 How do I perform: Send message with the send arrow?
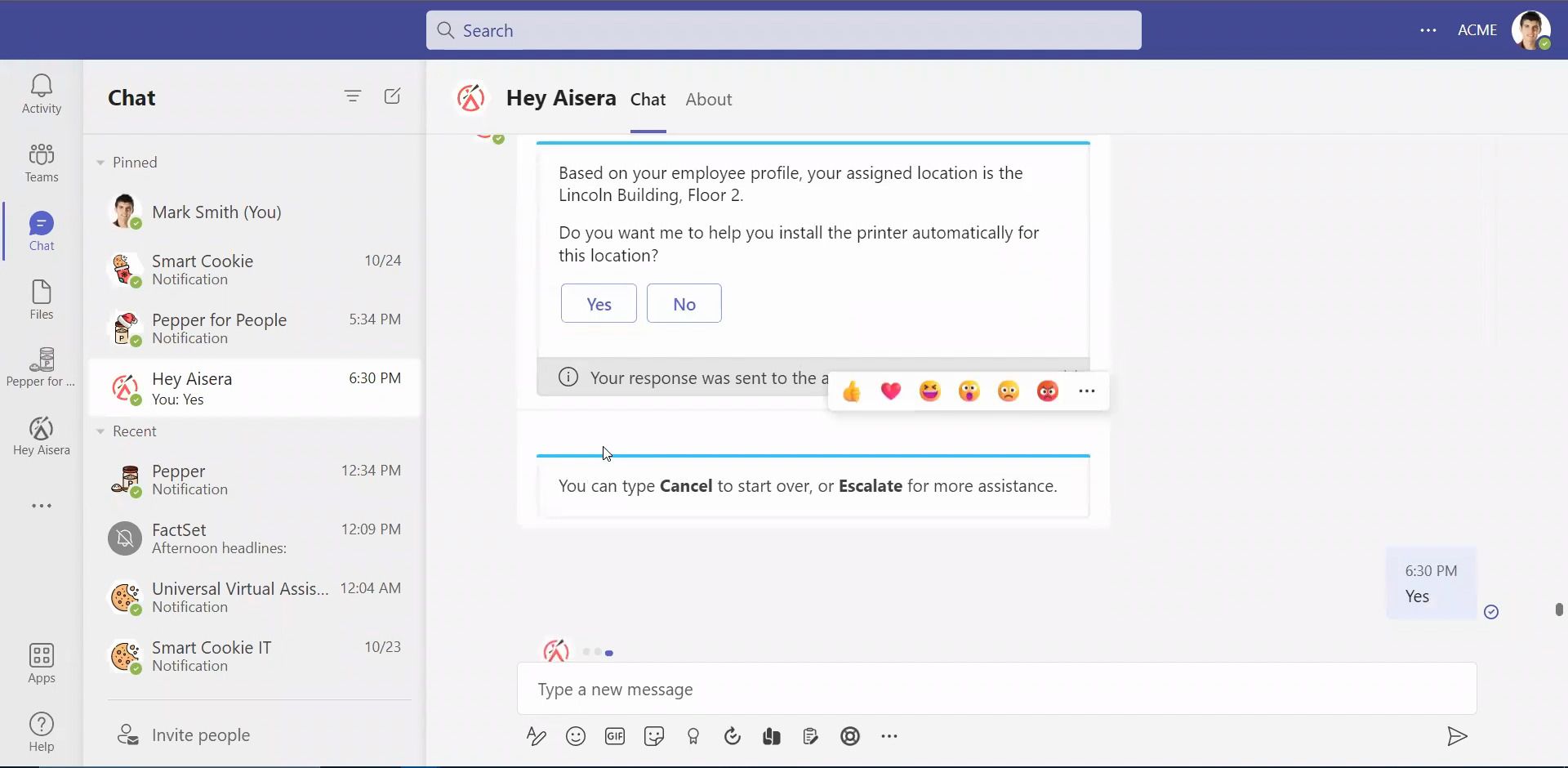tap(1457, 737)
